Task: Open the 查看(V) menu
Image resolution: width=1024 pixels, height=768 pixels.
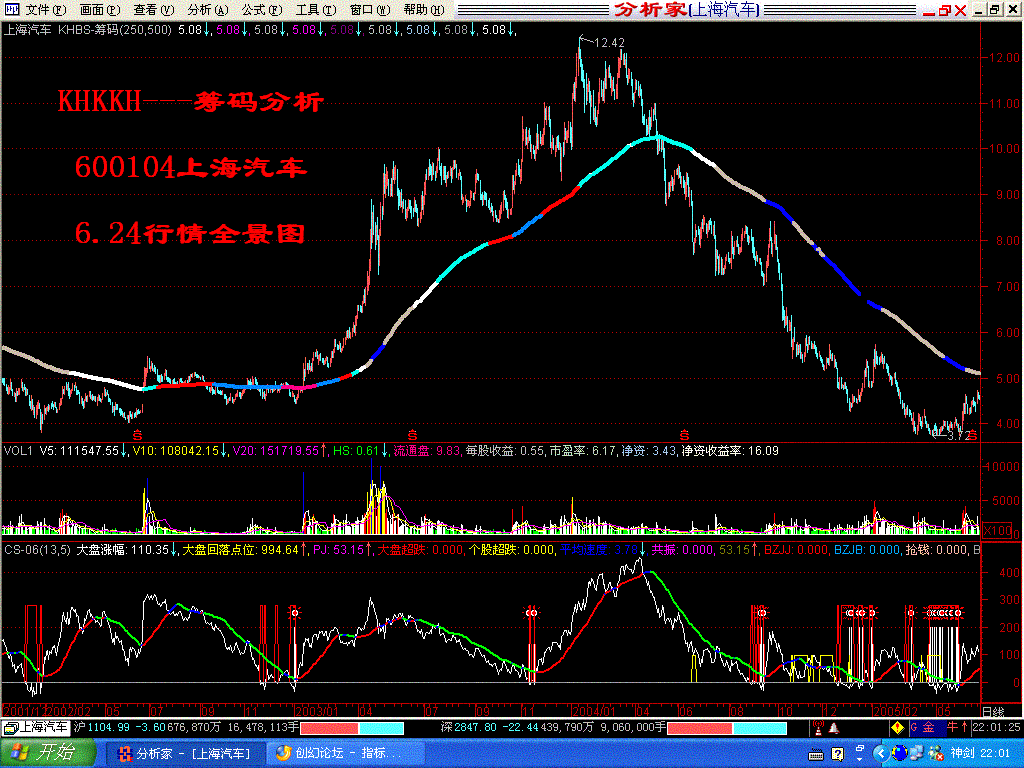Action: [x=153, y=10]
